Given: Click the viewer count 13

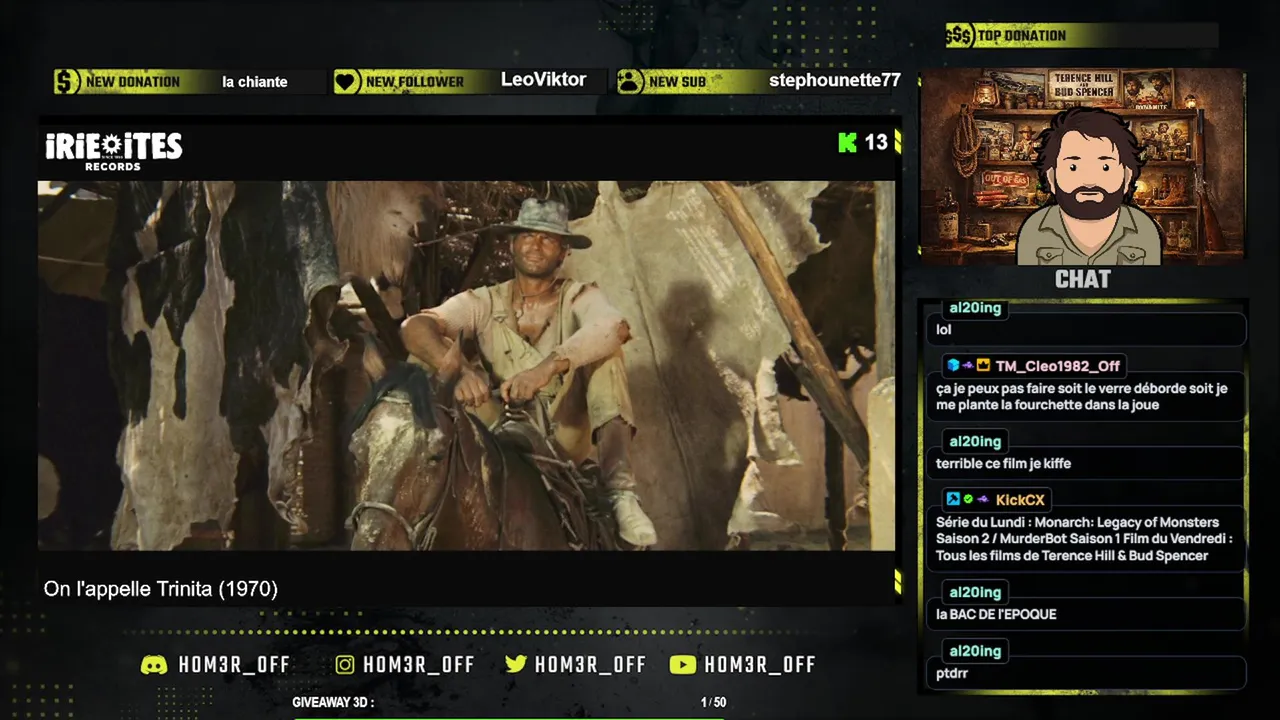Looking at the screenshot, I should point(876,143).
